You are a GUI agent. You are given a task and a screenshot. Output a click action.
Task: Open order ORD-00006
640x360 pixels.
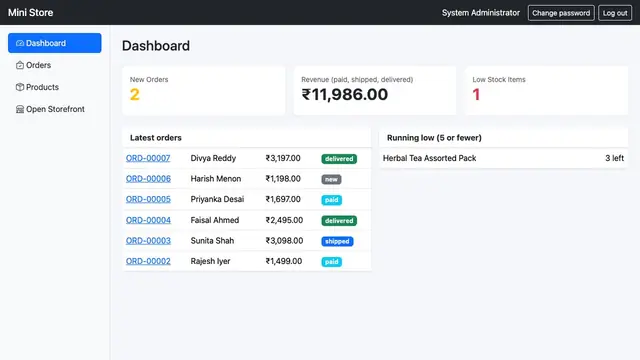point(148,179)
